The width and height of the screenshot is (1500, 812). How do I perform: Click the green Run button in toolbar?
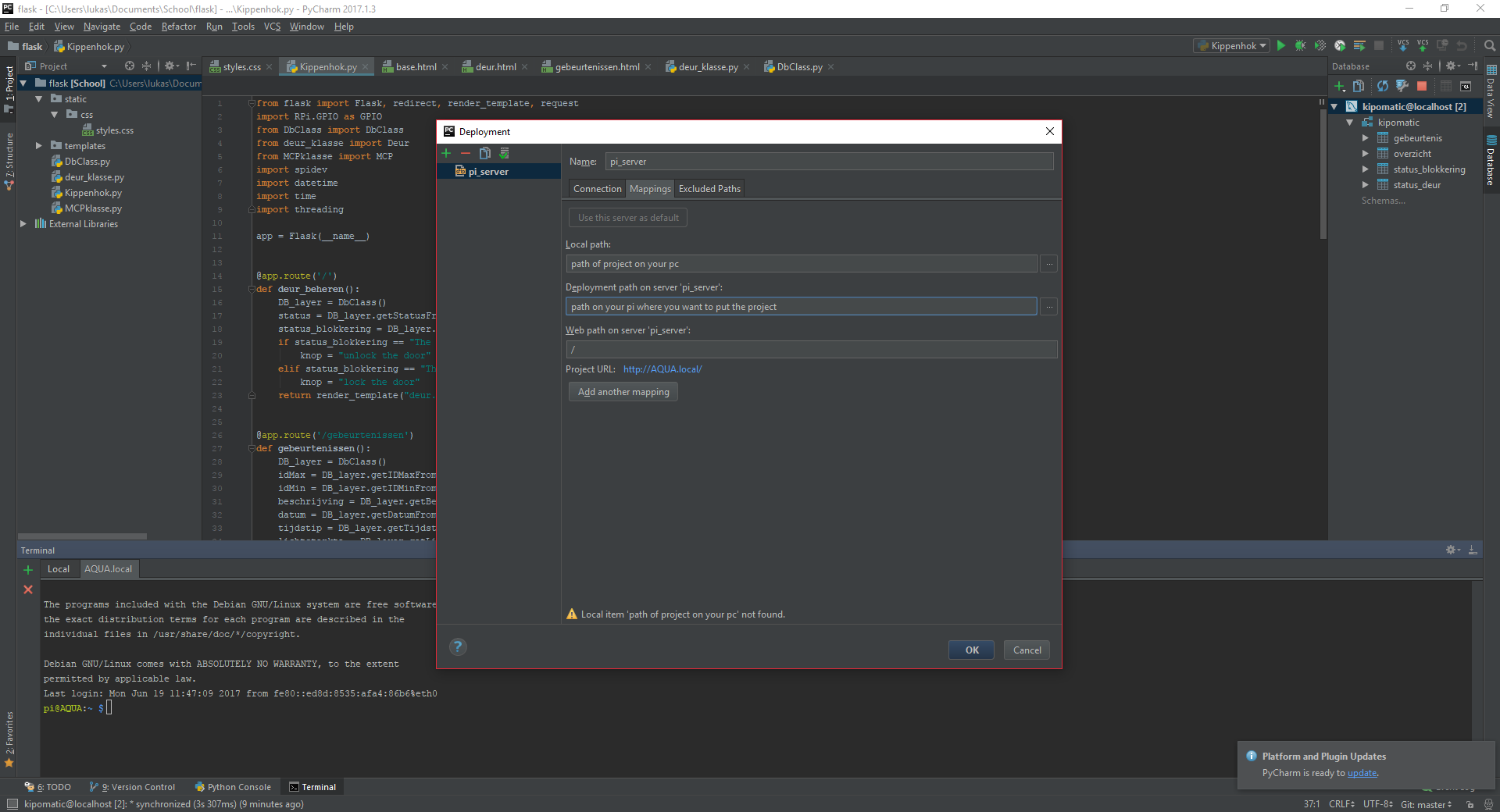[x=1280, y=46]
